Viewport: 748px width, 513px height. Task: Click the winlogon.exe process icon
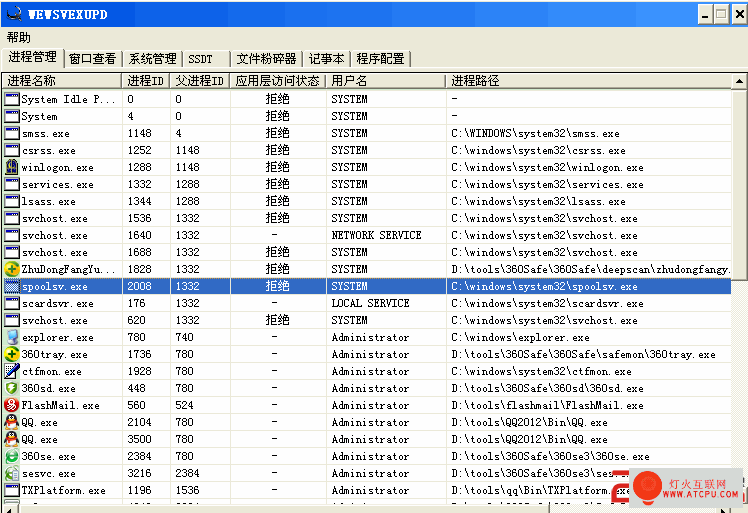tap(11, 167)
